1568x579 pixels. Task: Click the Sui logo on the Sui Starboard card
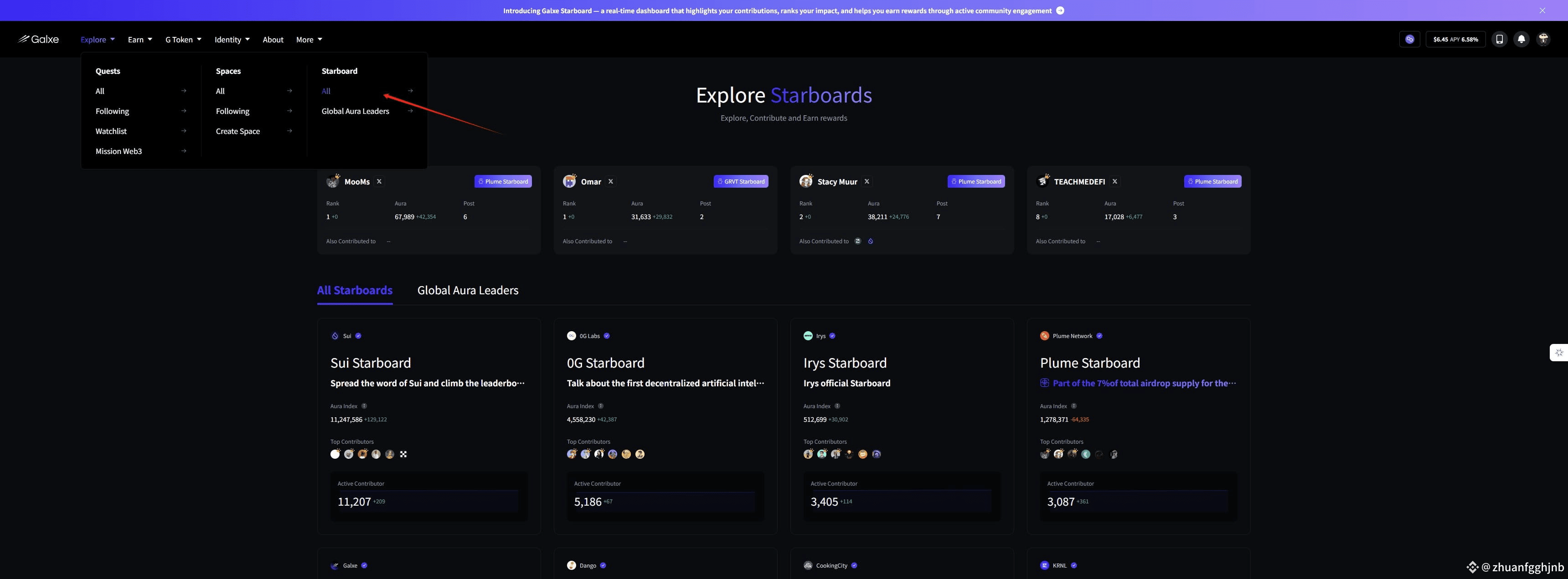coord(335,336)
